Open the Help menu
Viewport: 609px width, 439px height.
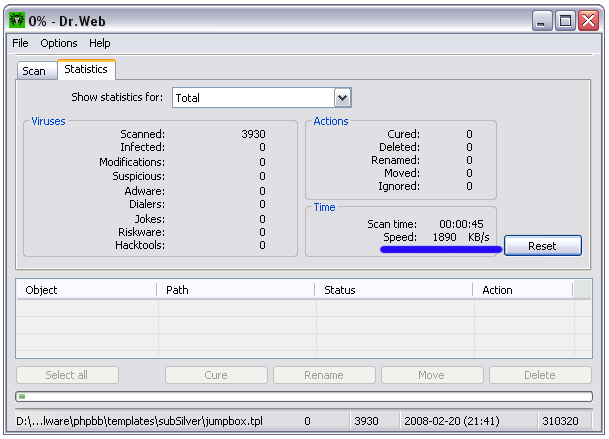(x=99, y=43)
